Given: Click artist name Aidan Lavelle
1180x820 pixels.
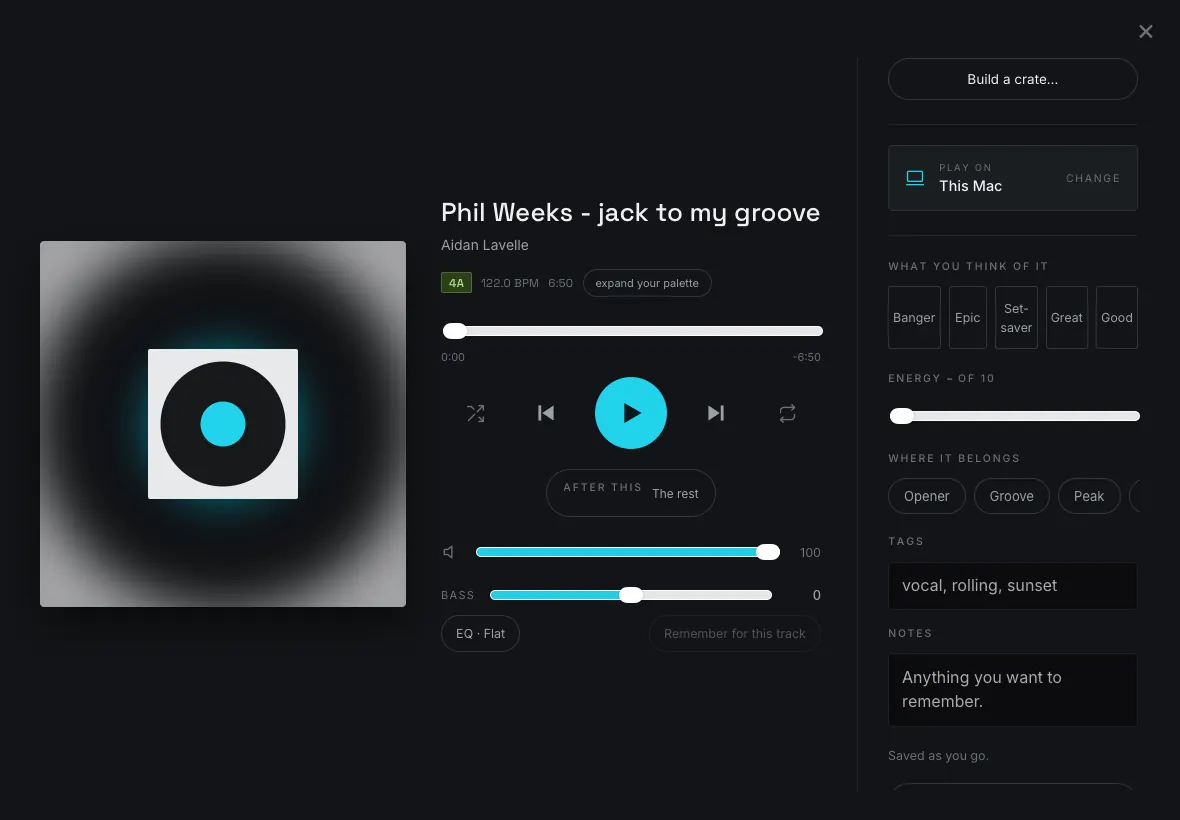Looking at the screenshot, I should pyautogui.click(x=485, y=245).
